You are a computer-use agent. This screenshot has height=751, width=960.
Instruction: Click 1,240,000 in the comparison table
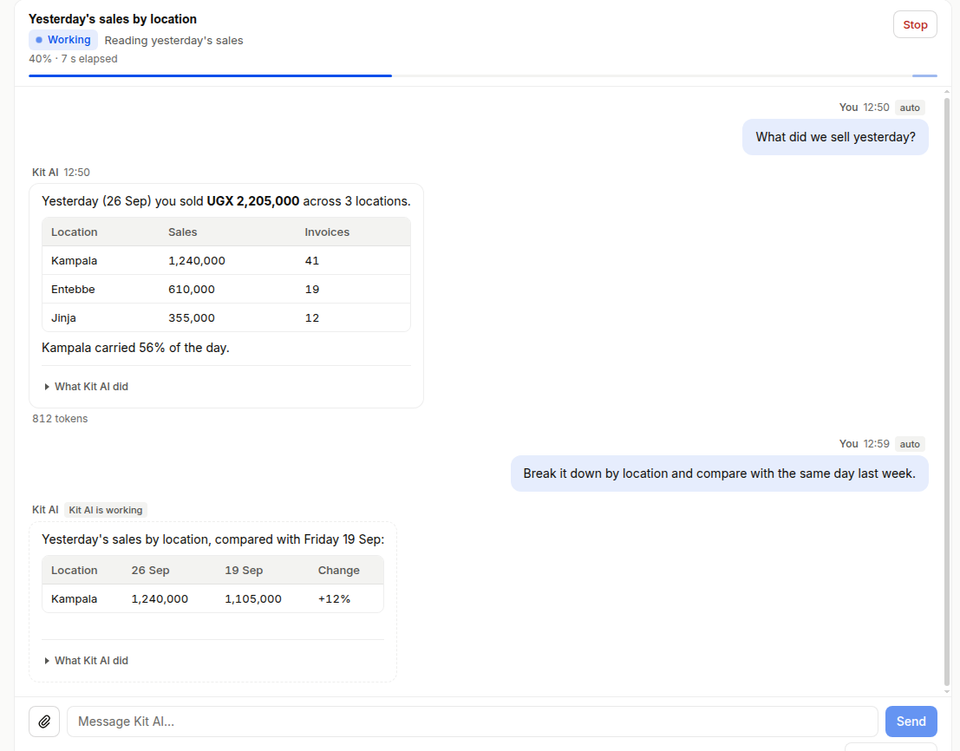coord(160,599)
